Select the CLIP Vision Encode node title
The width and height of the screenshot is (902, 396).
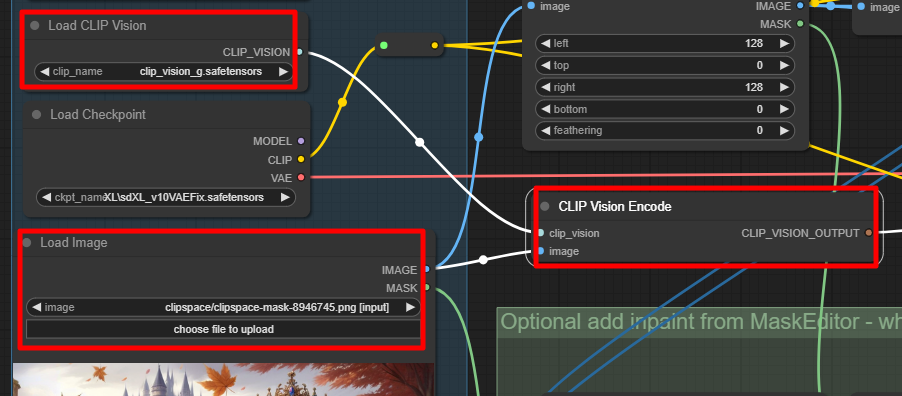pos(615,207)
